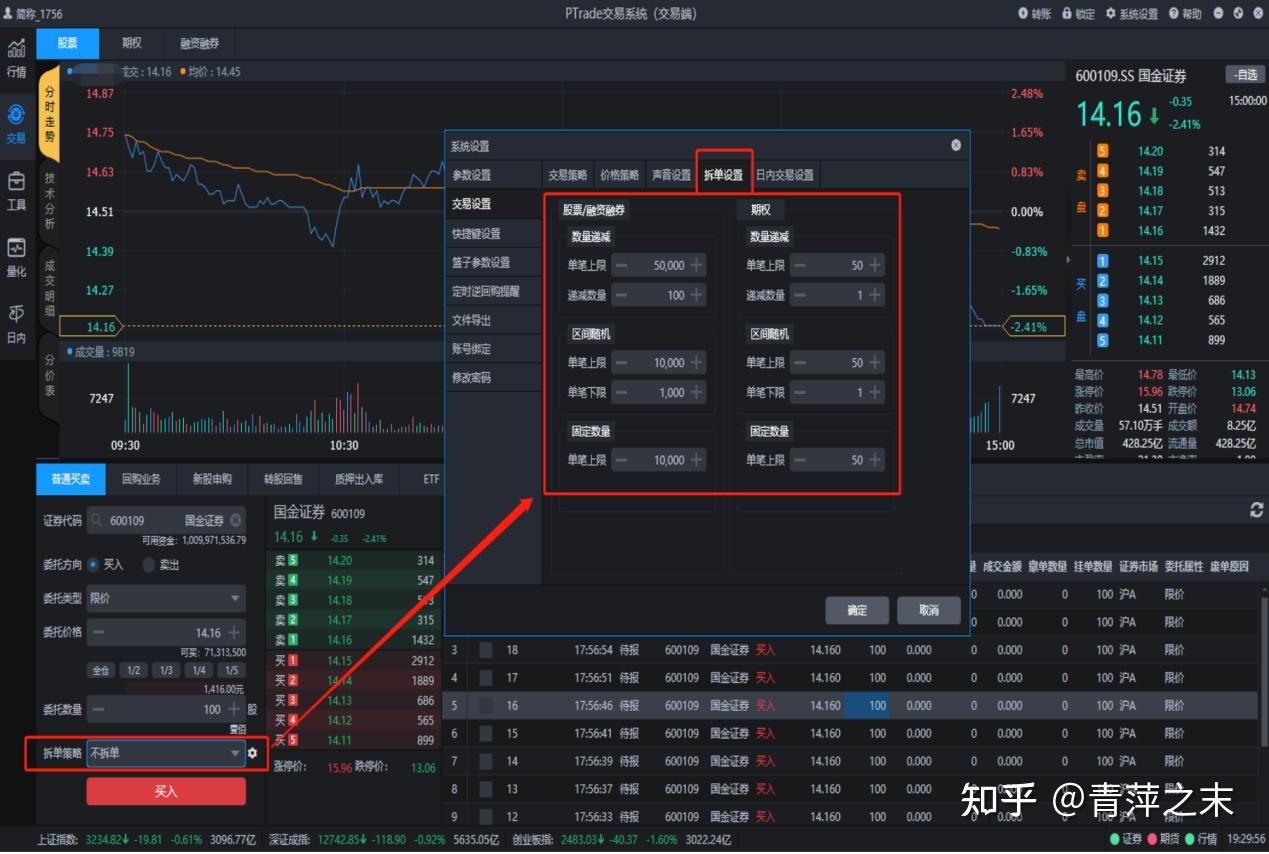Switch to the 技术分析 chart side tab
The image size is (1269, 854).
pos(50,202)
